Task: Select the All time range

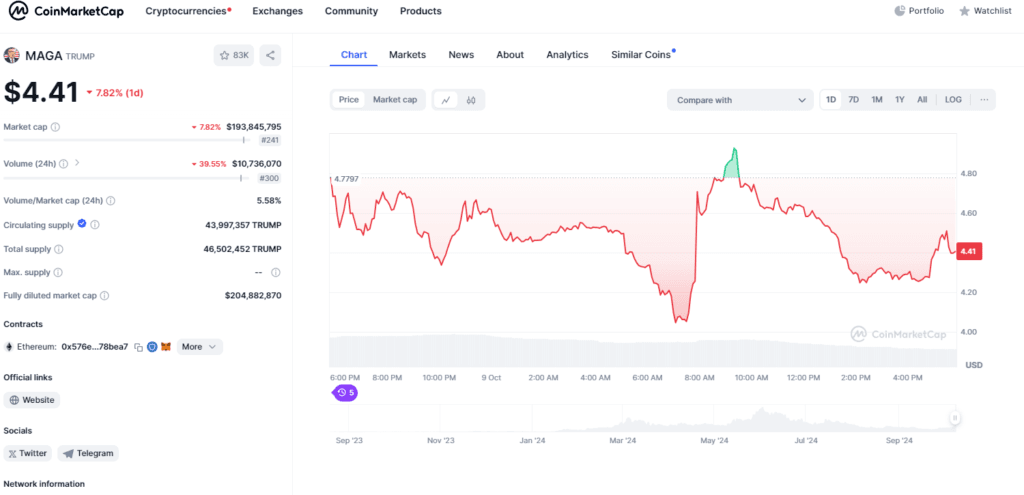Action: click(x=922, y=100)
